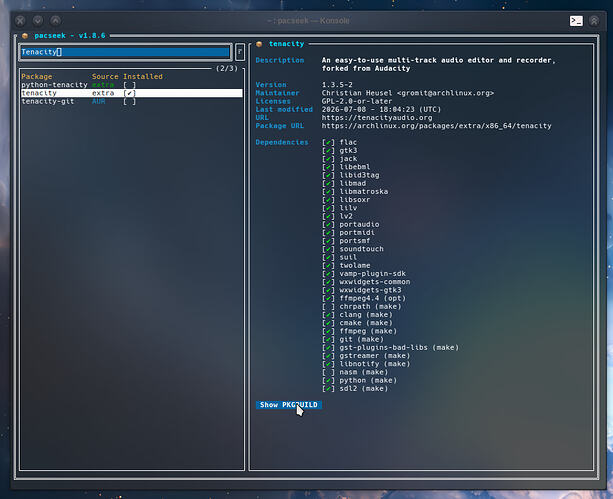Click the sdl2 (make) dependency entry

tap(364, 389)
